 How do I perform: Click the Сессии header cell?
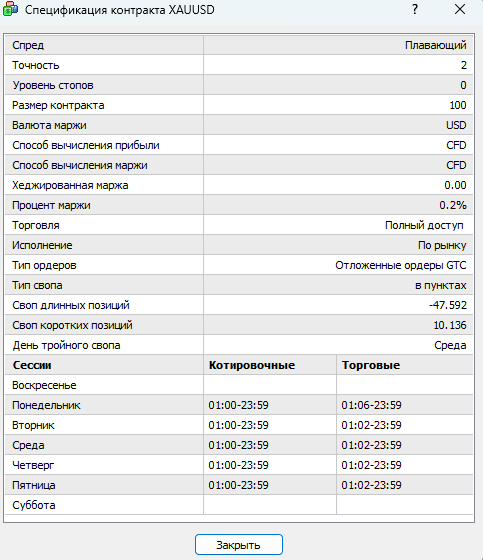point(104,365)
